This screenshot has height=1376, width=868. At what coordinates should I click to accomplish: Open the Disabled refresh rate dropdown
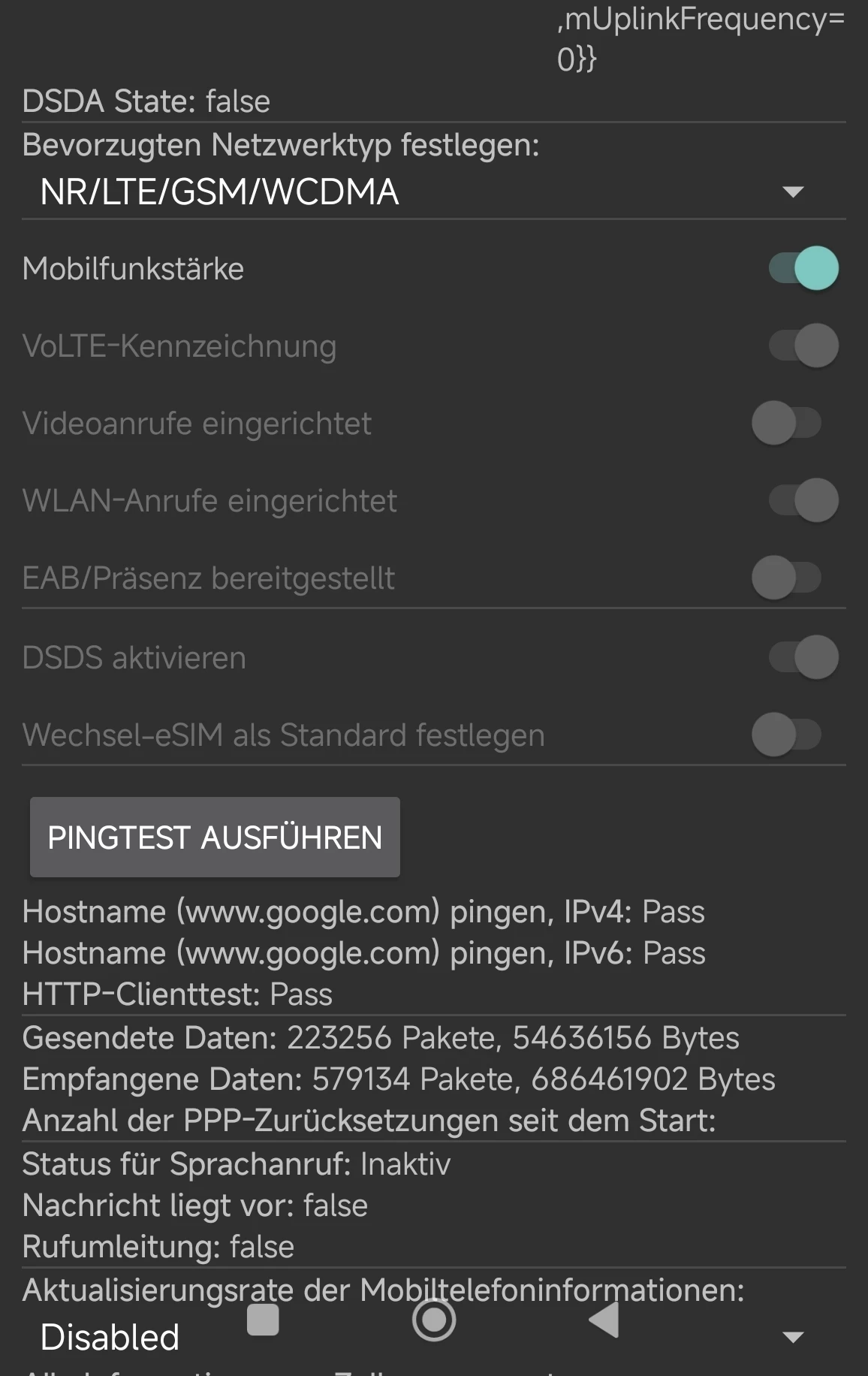tap(110, 1338)
